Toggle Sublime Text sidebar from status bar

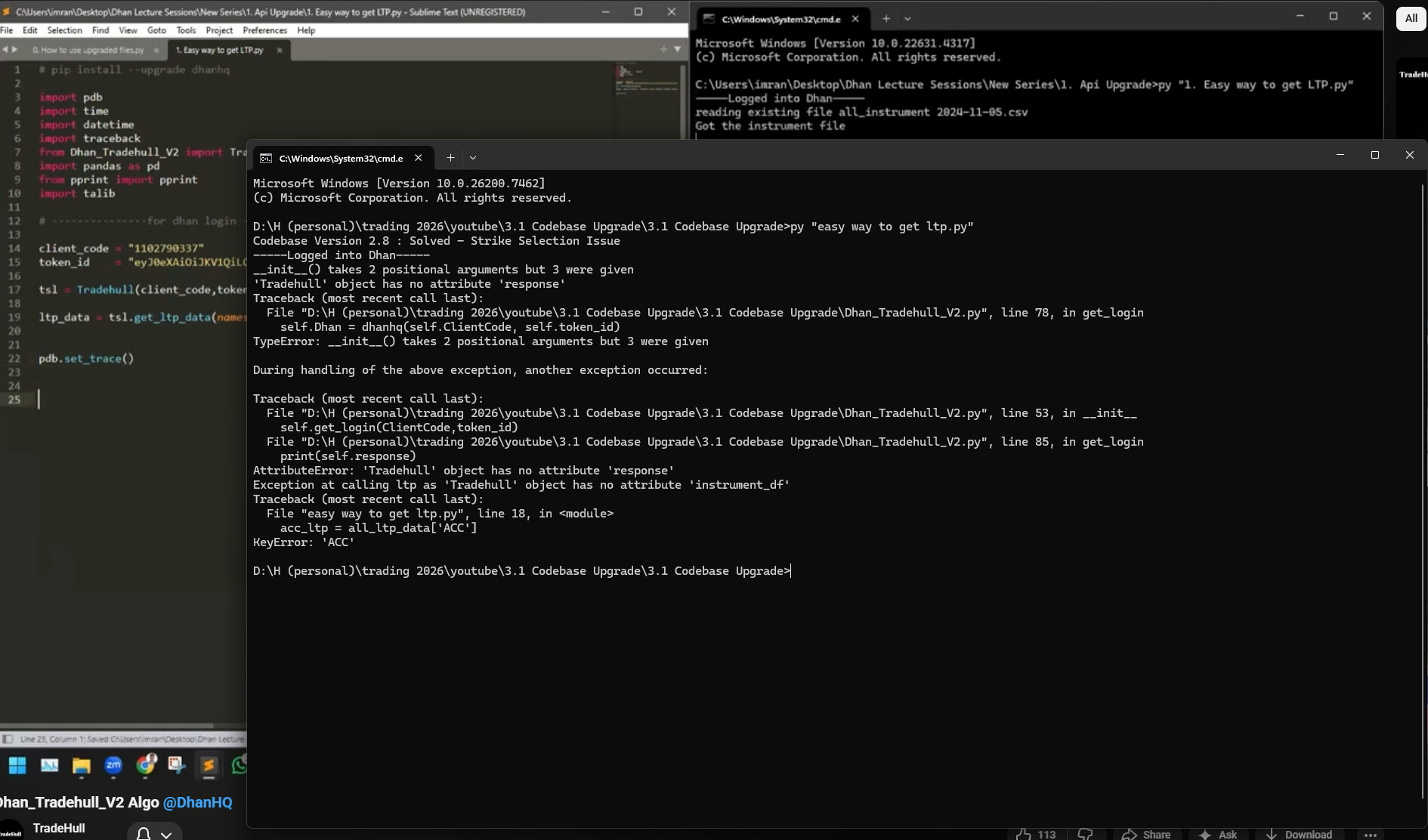click(8, 739)
